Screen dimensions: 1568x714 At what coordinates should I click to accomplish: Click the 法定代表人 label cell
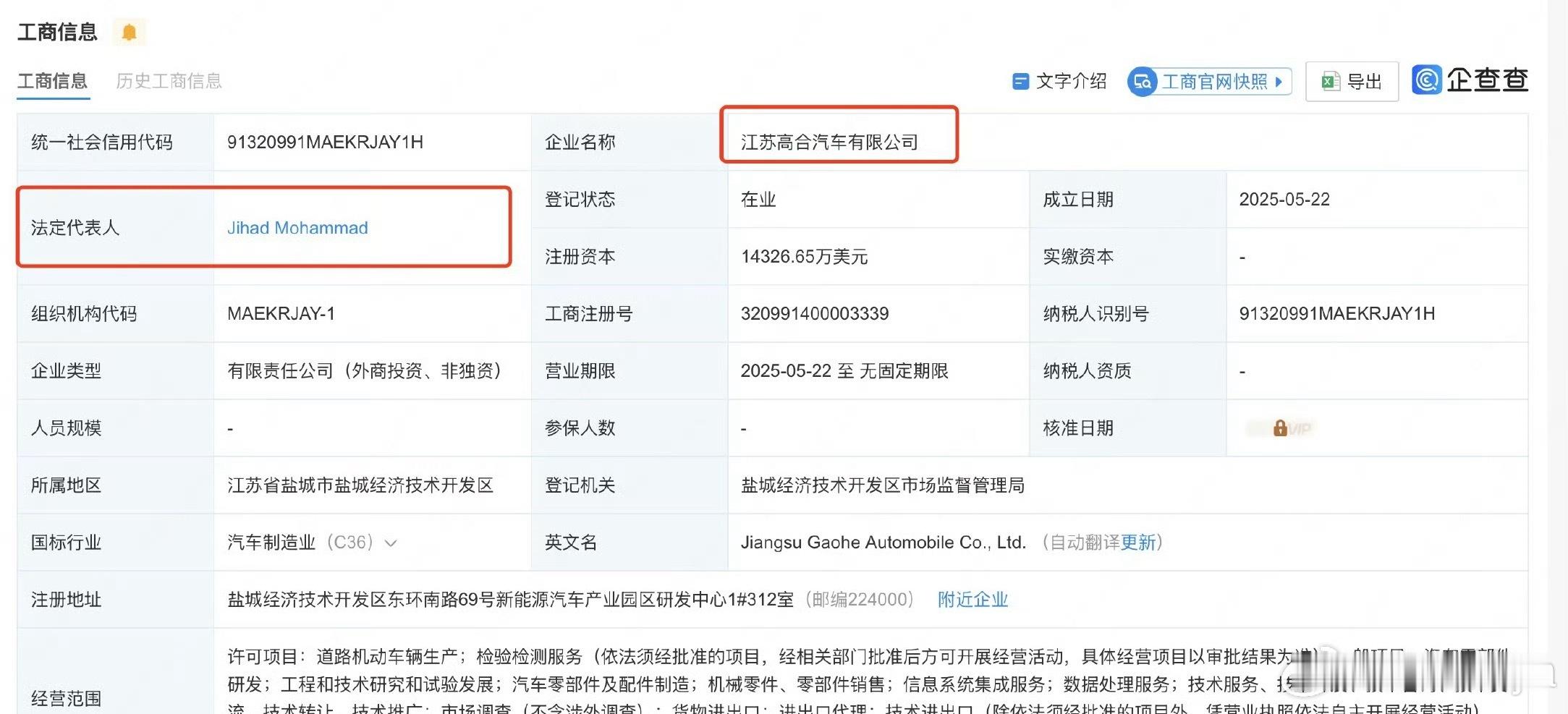coord(116,228)
